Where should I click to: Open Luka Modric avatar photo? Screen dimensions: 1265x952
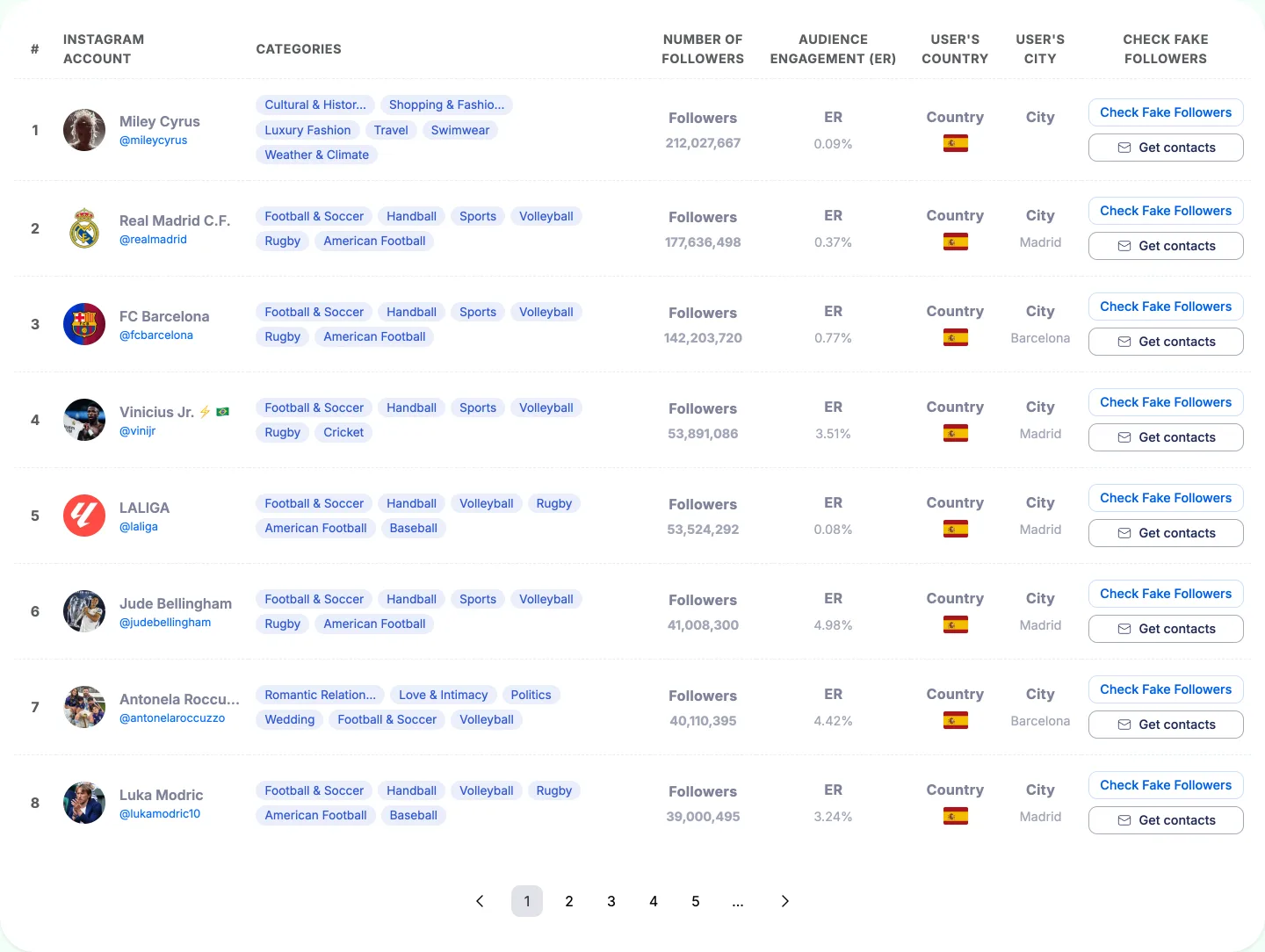84,803
